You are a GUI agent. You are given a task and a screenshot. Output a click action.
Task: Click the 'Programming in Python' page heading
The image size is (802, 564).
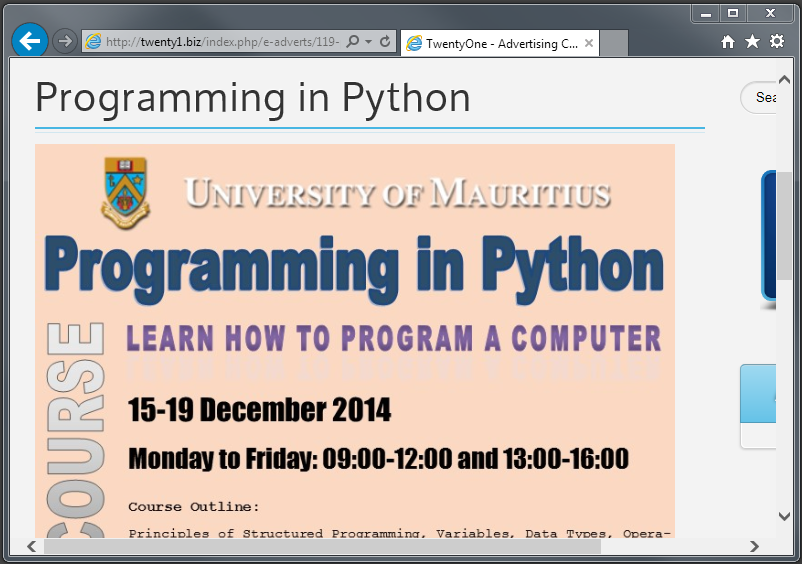[253, 98]
